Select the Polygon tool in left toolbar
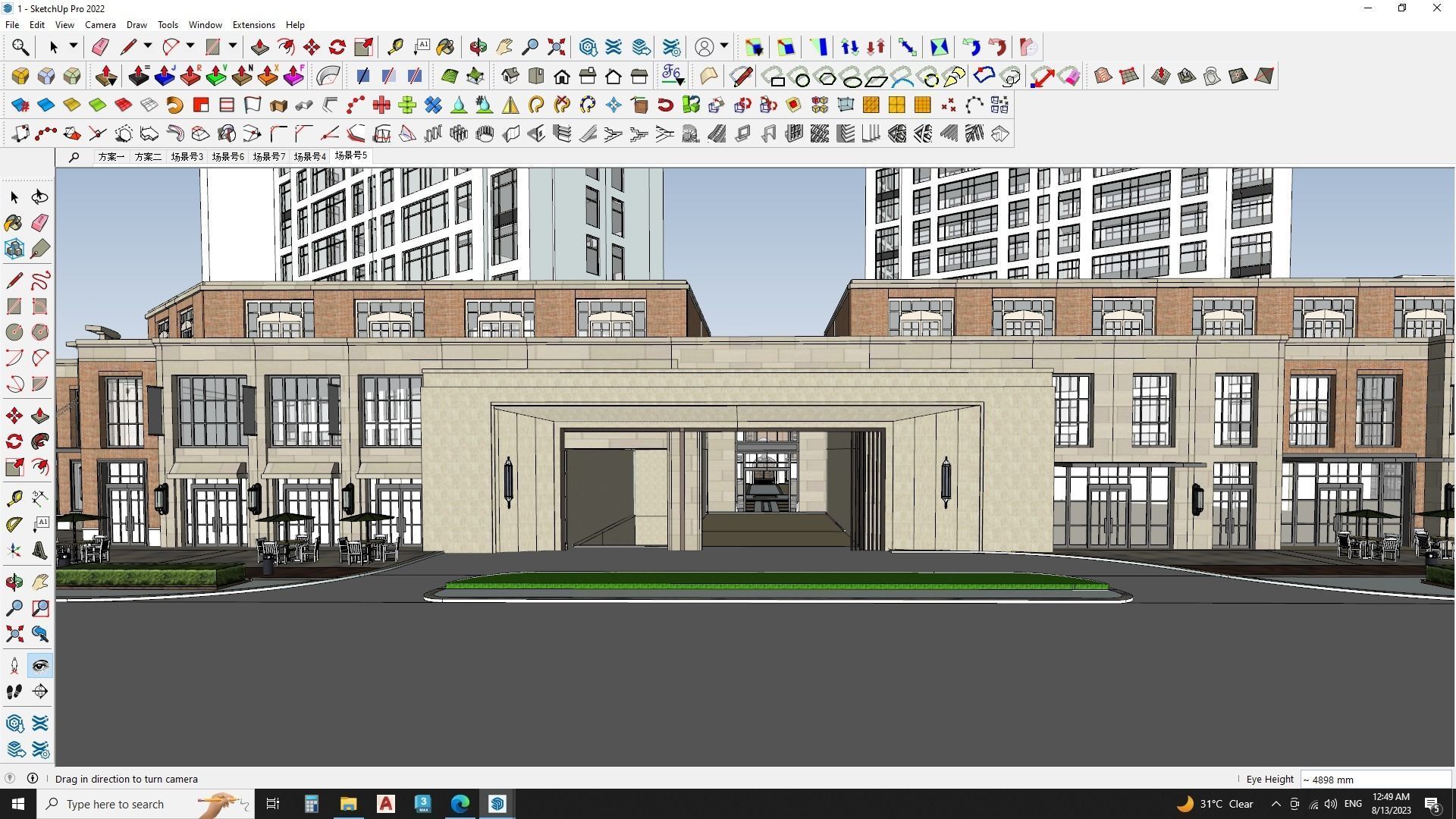 click(x=39, y=332)
